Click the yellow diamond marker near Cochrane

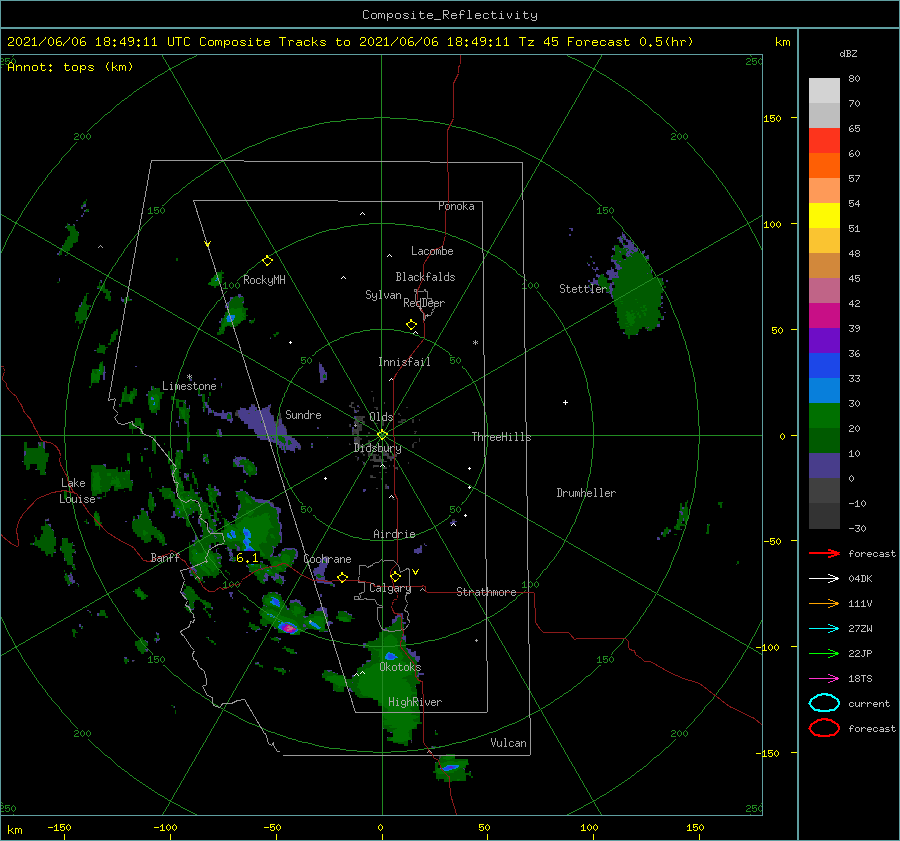(x=342, y=577)
